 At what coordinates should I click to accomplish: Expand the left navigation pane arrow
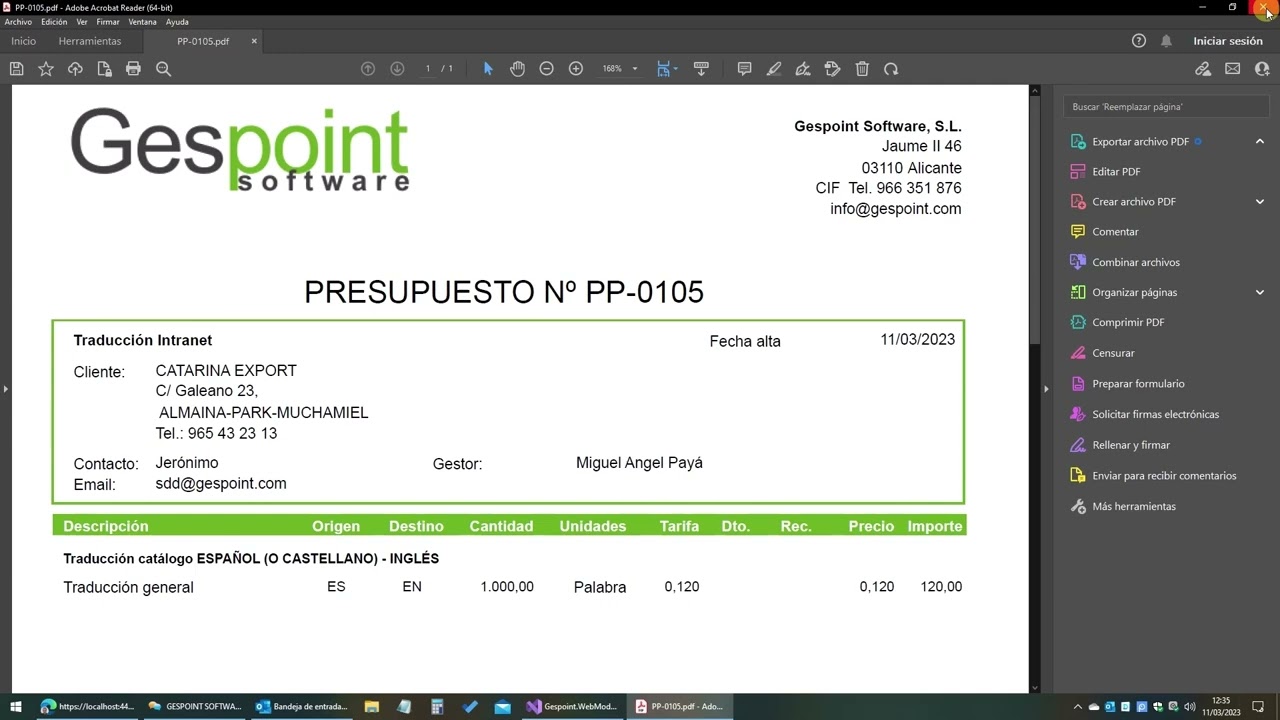coord(5,388)
